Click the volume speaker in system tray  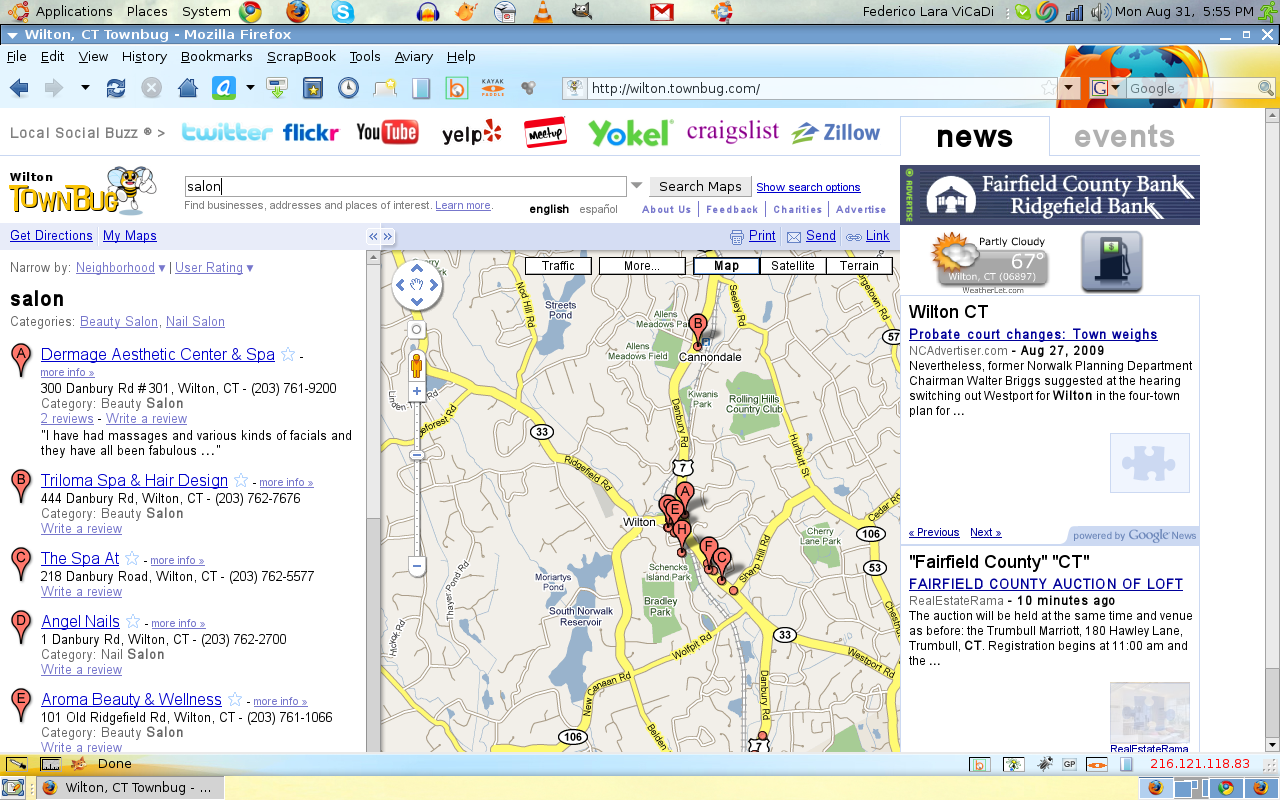[x=1100, y=12]
